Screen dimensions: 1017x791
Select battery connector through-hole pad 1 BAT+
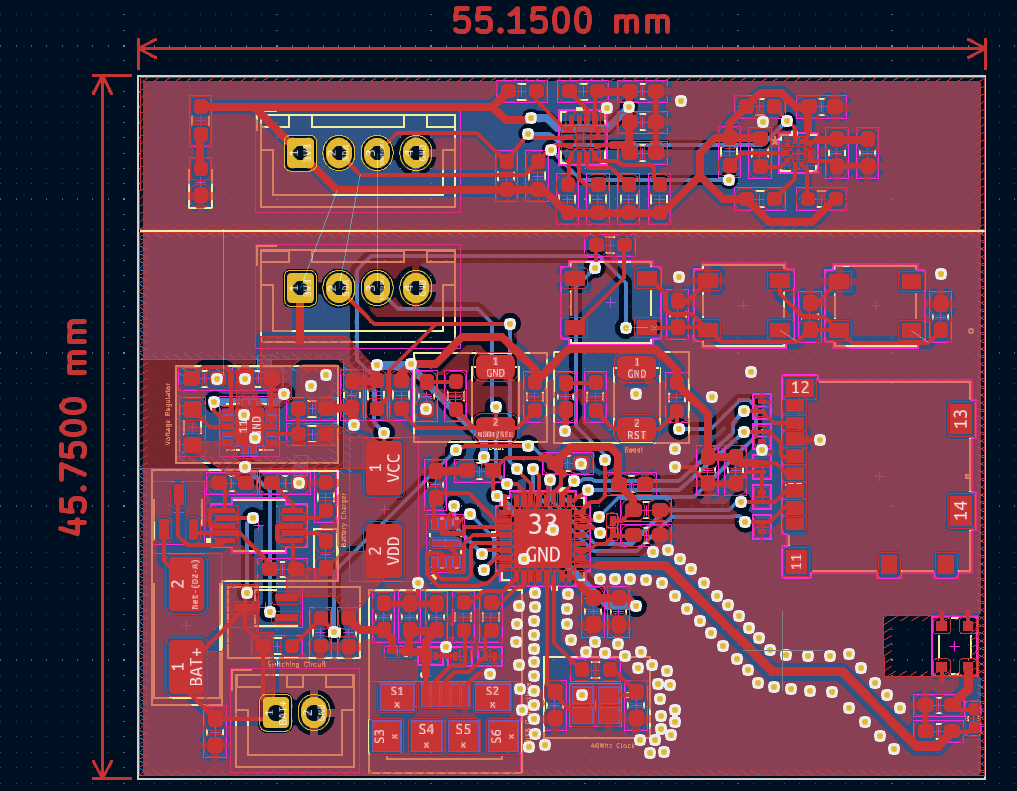[276, 713]
